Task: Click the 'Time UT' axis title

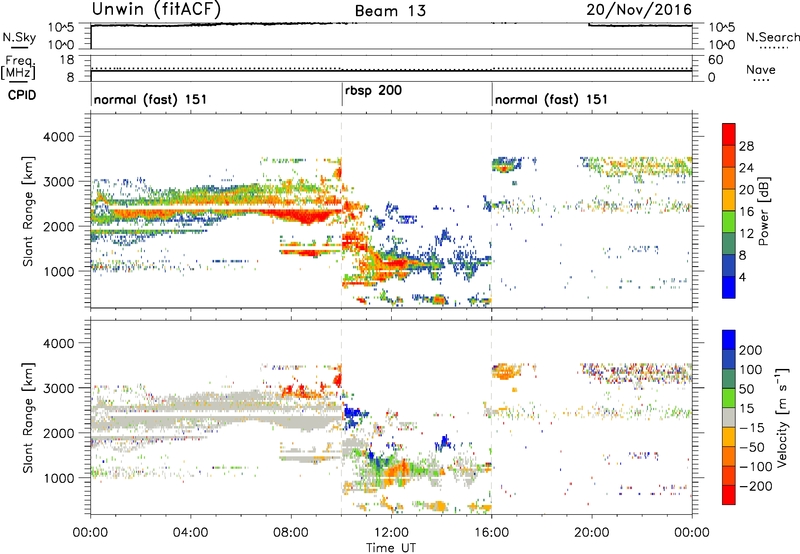Action: tap(391, 547)
